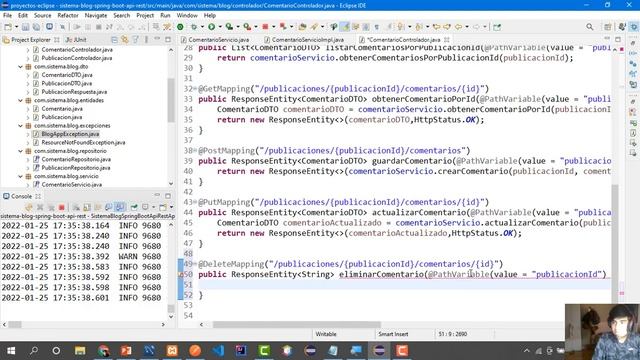The height and width of the screenshot is (360, 640).
Task: Click the Save All toolbar icon
Action: [x=36, y=27]
